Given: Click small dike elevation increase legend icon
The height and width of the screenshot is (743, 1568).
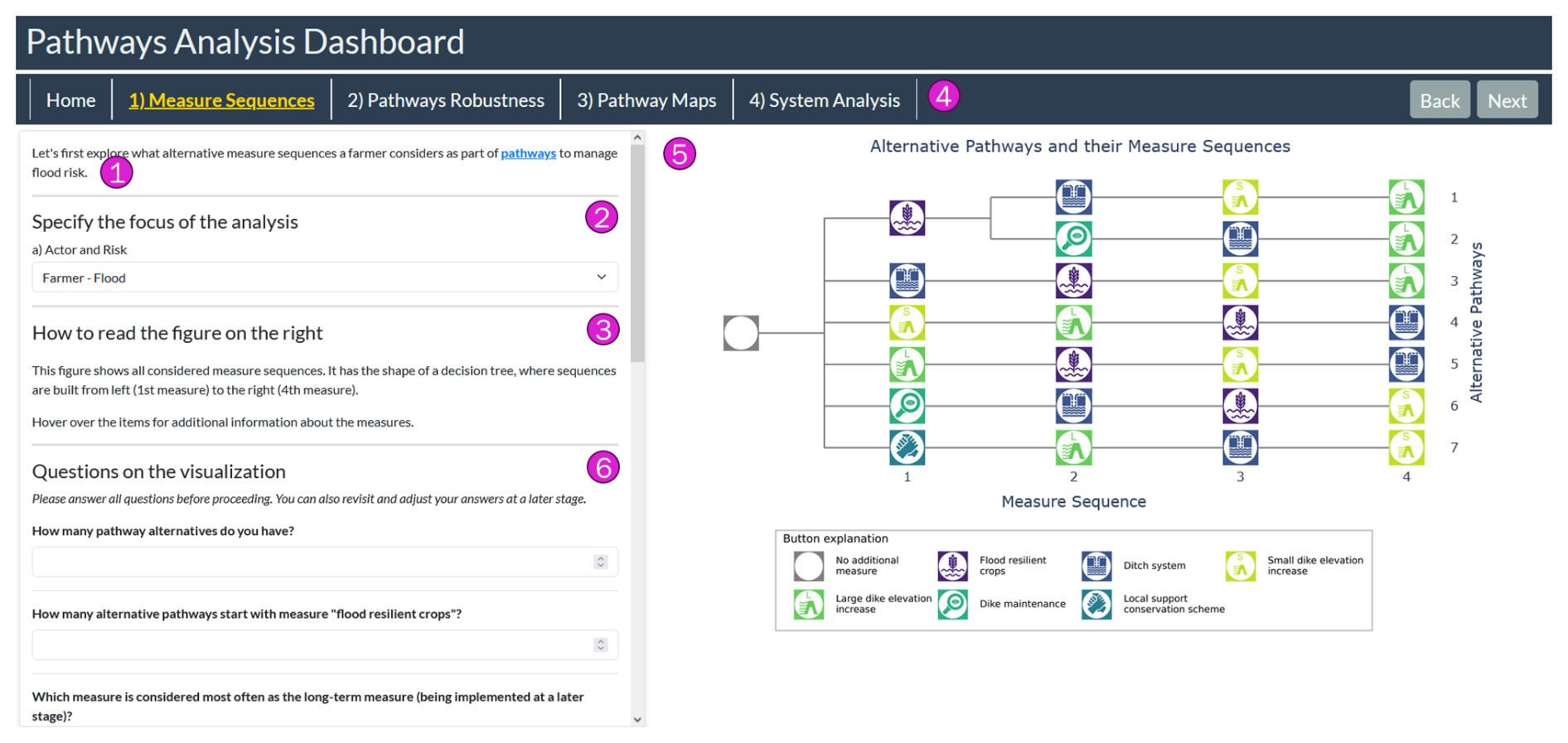Looking at the screenshot, I should pyautogui.click(x=1241, y=566).
